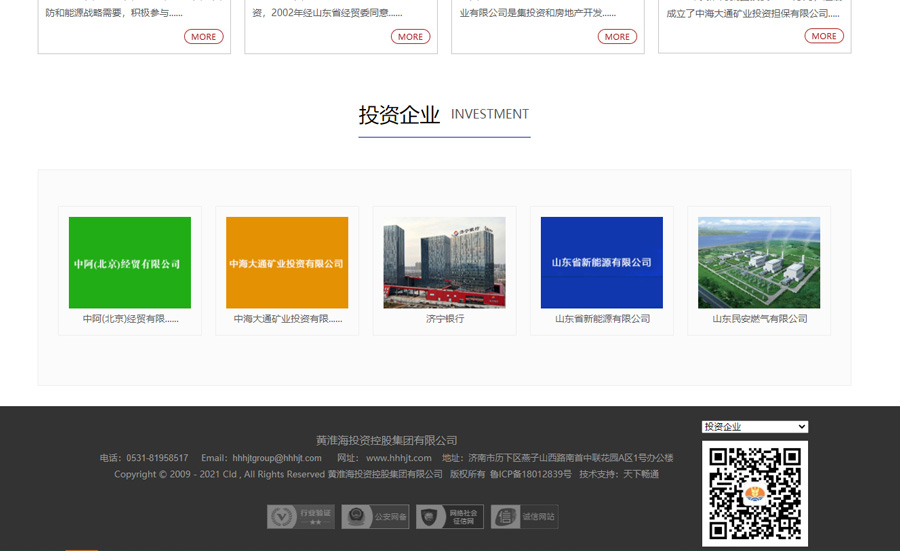Open the www.hhhjt.com website link
900x551 pixels.
point(398,458)
